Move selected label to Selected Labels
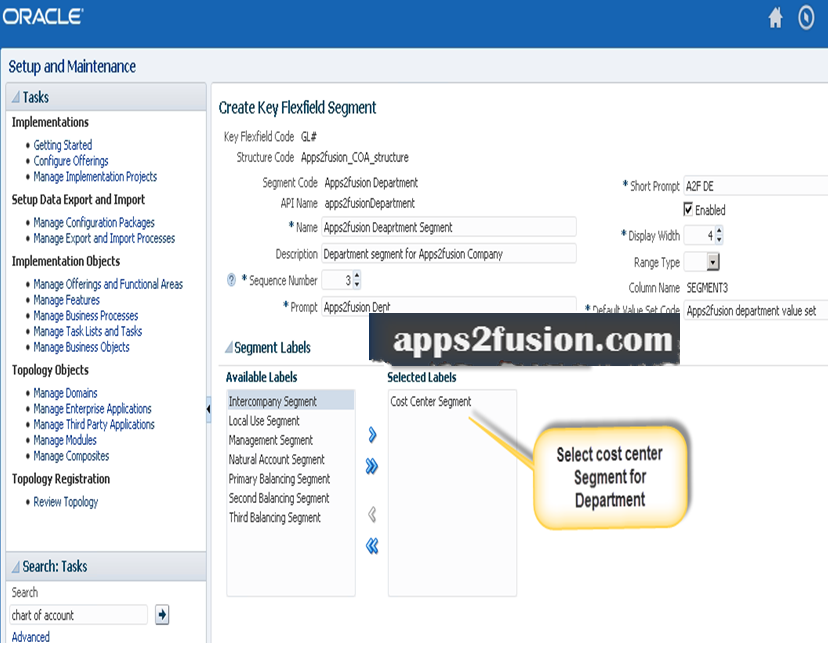828x665 pixels. 372,435
